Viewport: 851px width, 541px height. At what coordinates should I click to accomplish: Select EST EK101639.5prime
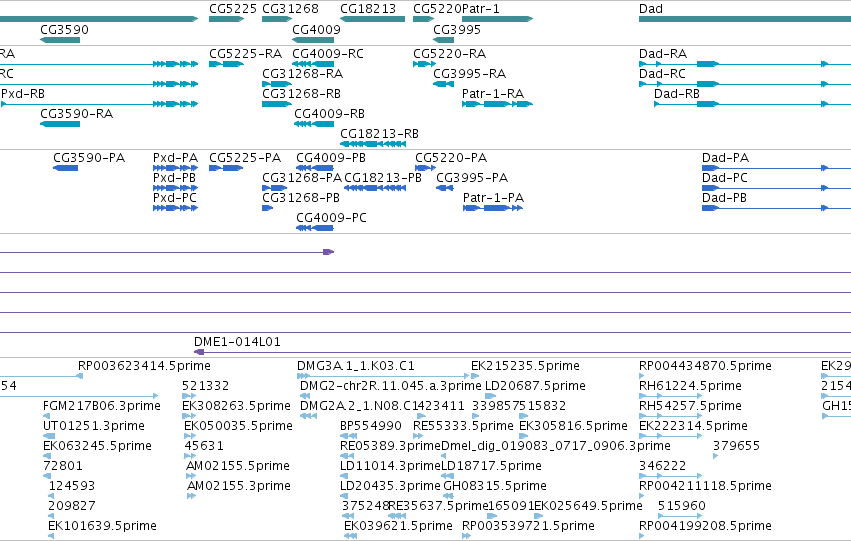tap(102, 526)
